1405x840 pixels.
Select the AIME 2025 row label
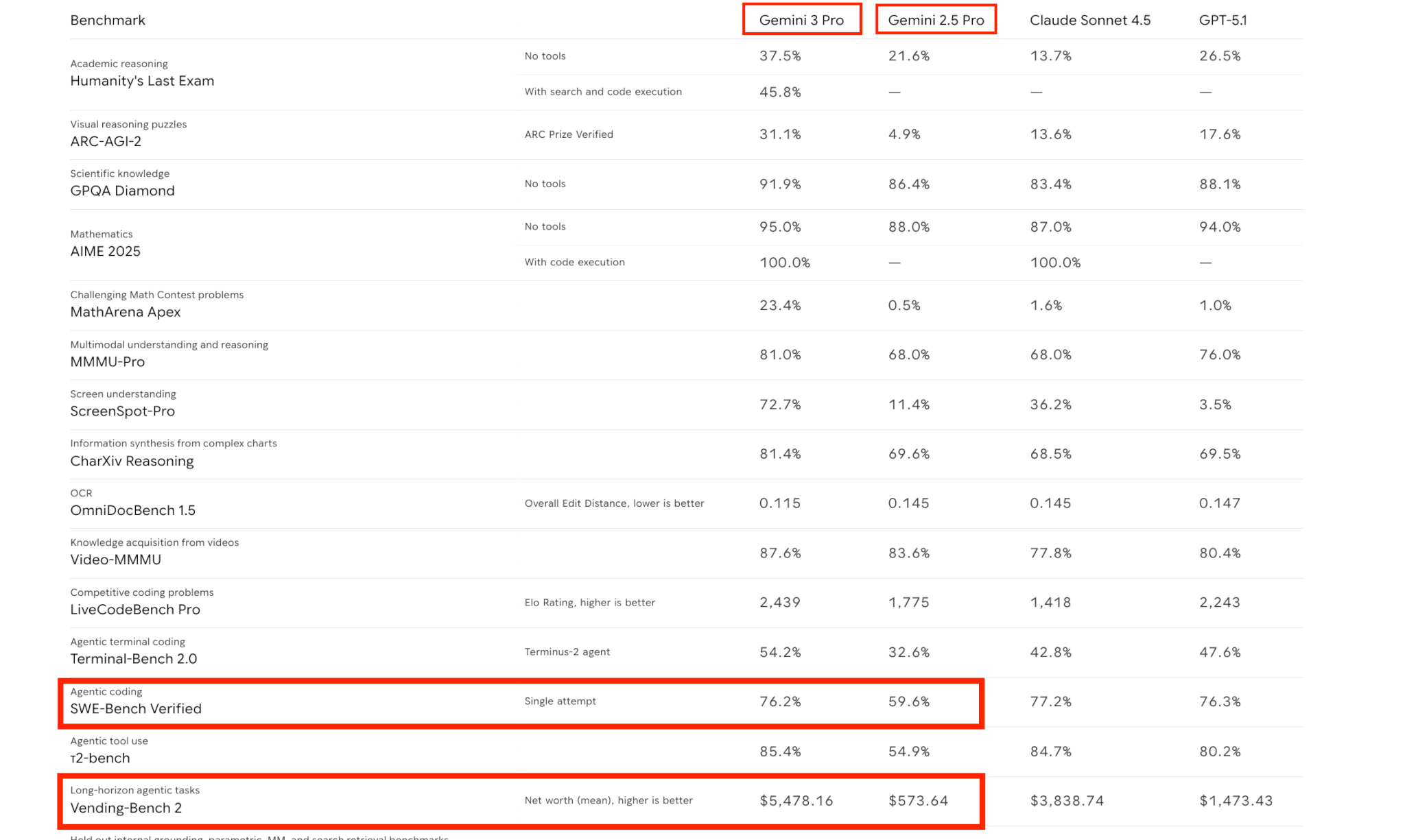pos(105,251)
